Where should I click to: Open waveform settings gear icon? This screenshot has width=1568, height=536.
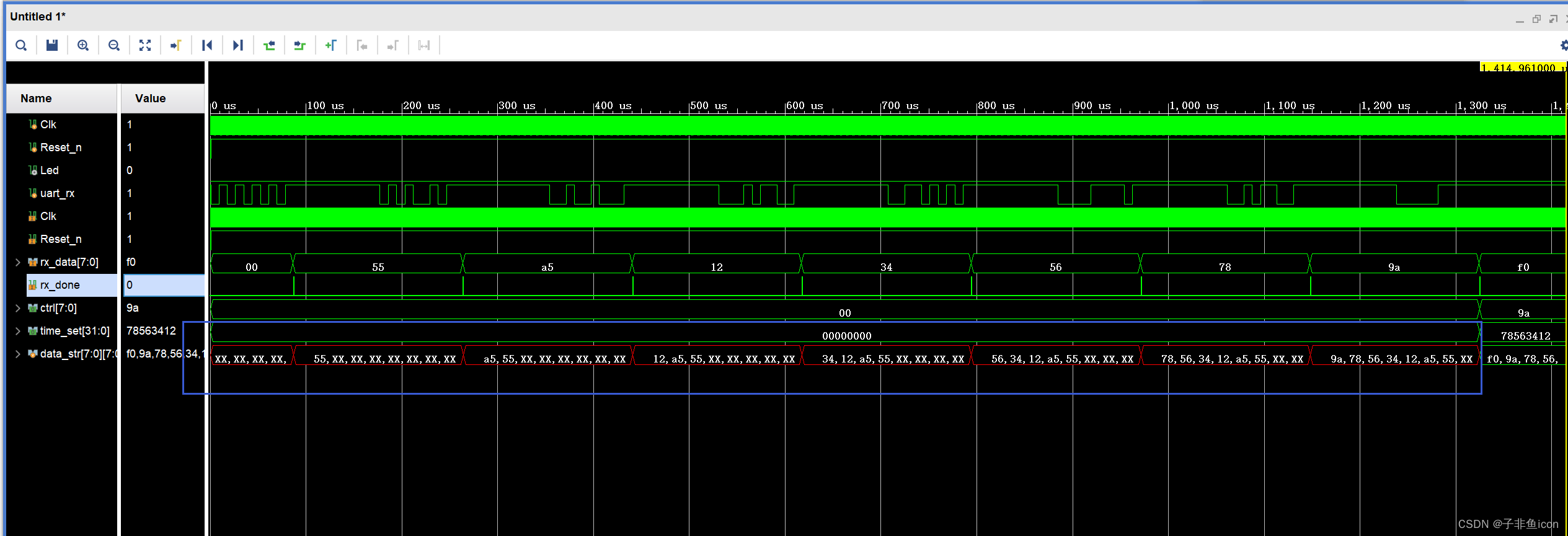(x=1564, y=45)
